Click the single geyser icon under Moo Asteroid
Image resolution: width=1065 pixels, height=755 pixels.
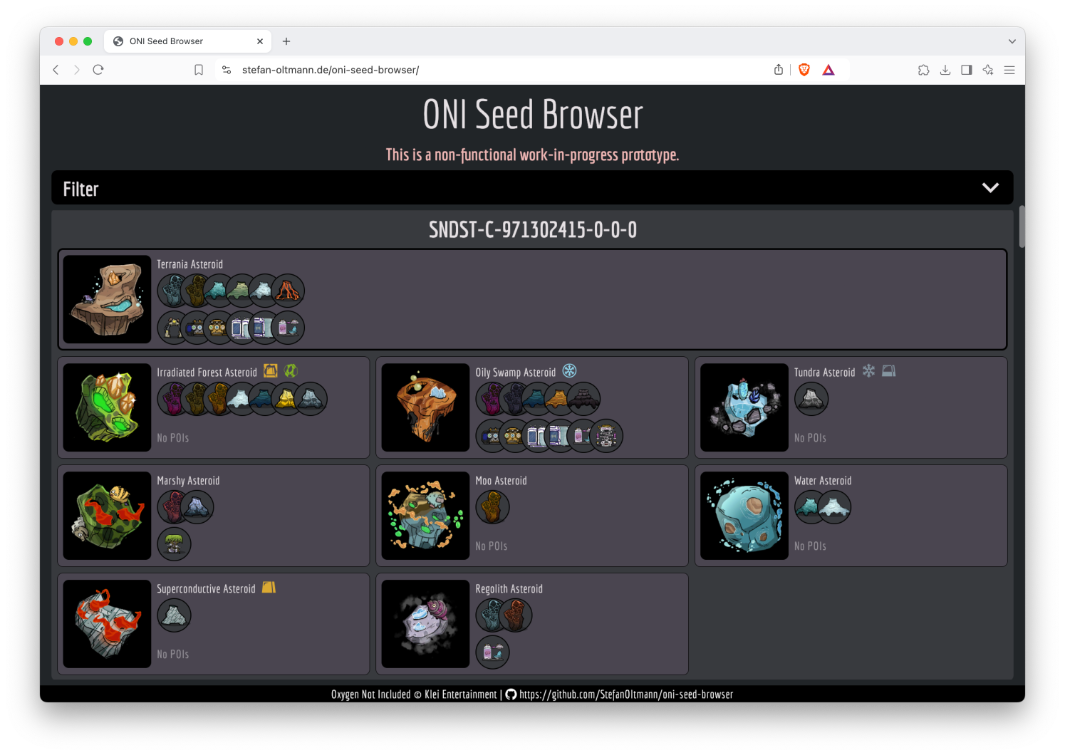pyautogui.click(x=492, y=507)
